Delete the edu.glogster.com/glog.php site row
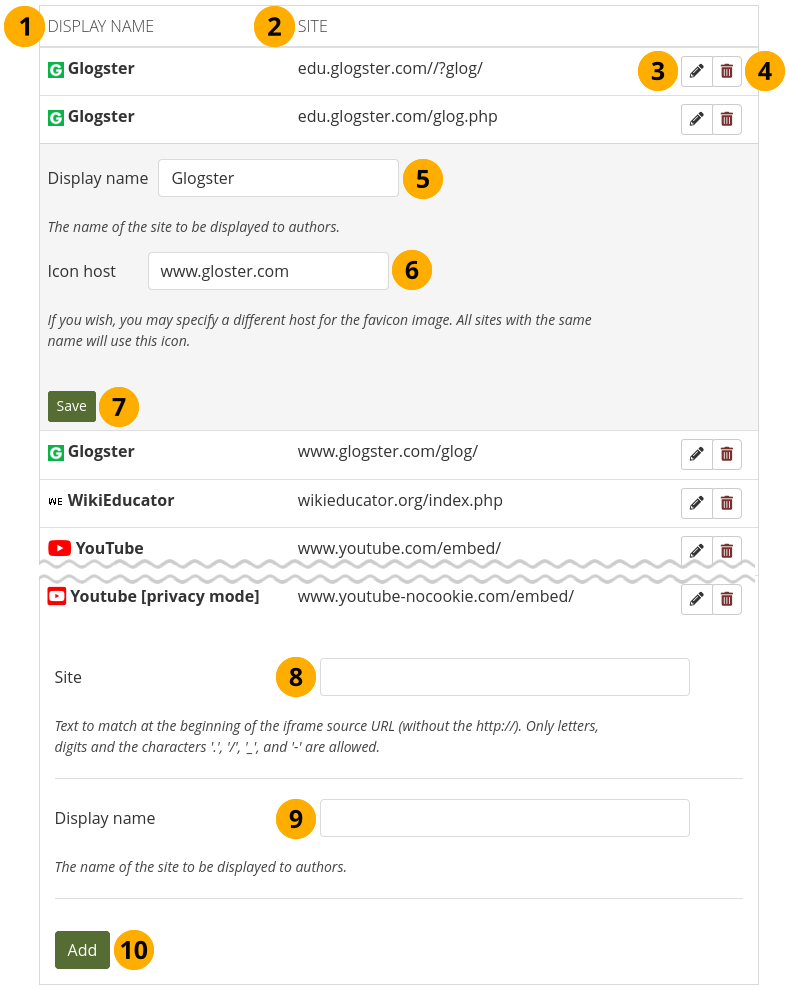 coord(727,119)
